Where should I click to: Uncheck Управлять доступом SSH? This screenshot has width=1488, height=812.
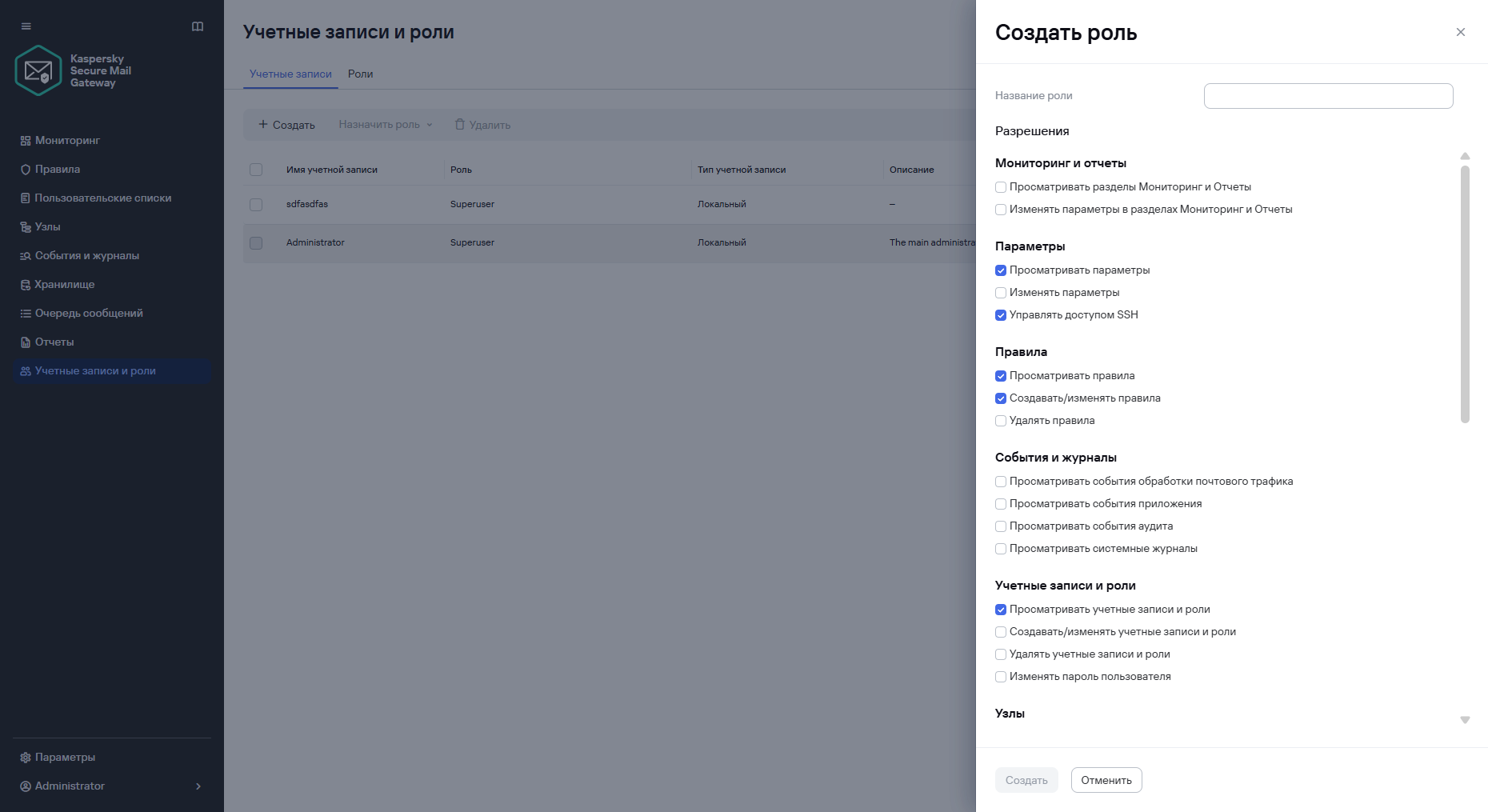pyautogui.click(x=1001, y=315)
